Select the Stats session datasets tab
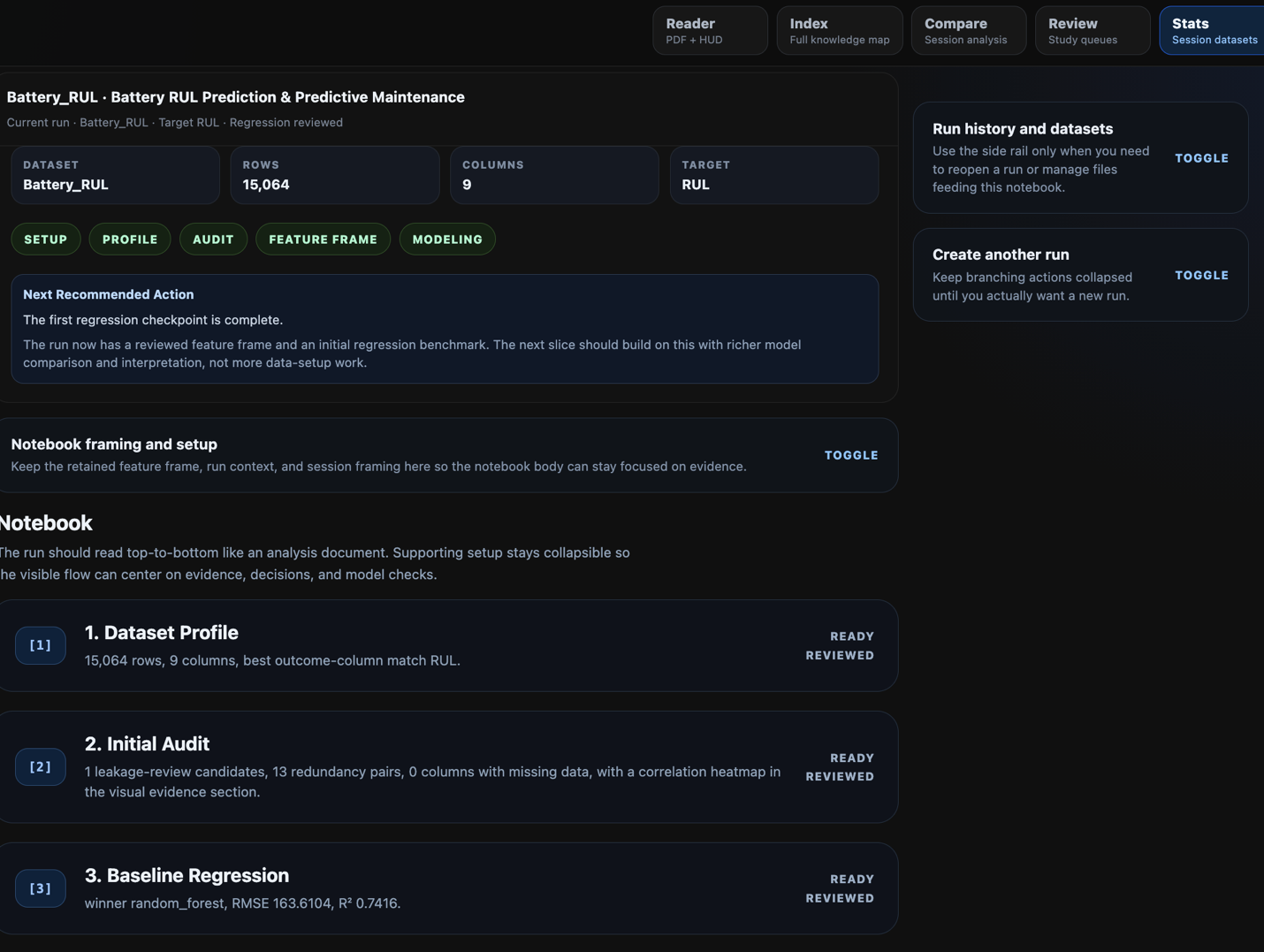 [1213, 31]
